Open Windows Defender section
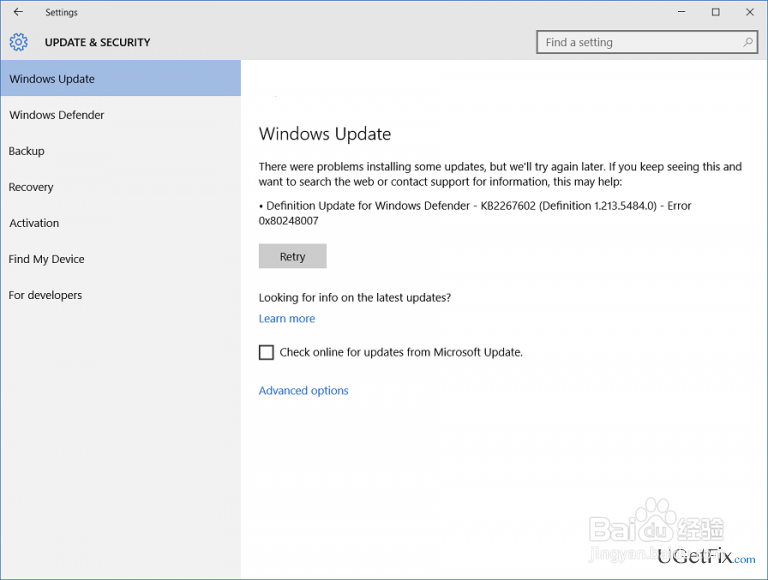 tap(120, 115)
